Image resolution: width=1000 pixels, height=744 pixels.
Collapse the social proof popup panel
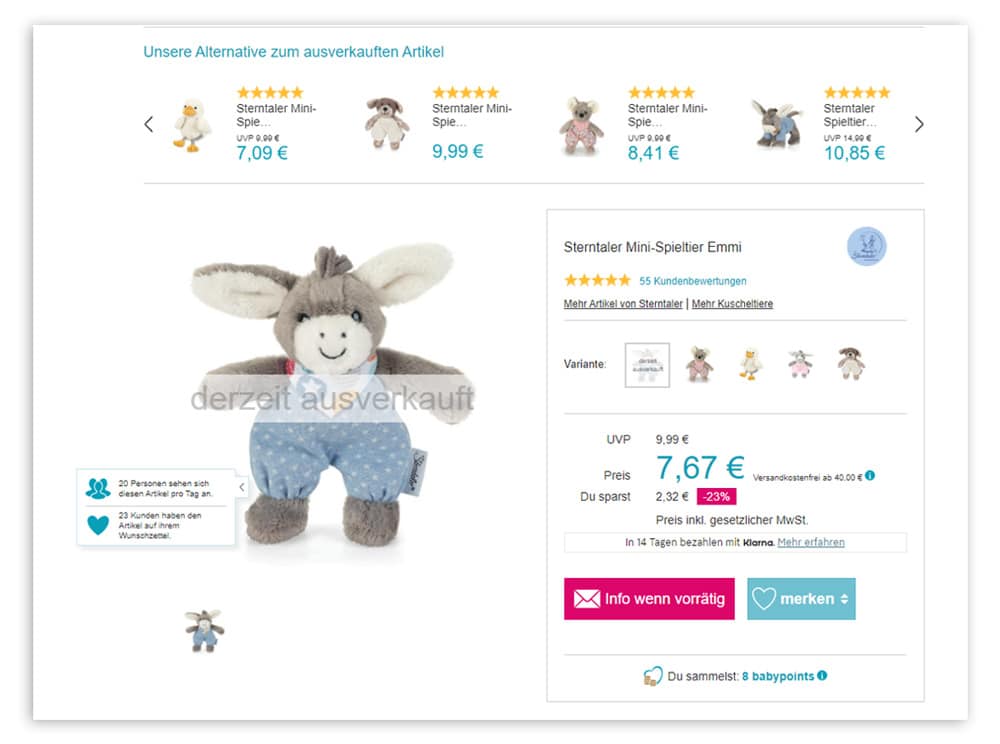tap(242, 487)
